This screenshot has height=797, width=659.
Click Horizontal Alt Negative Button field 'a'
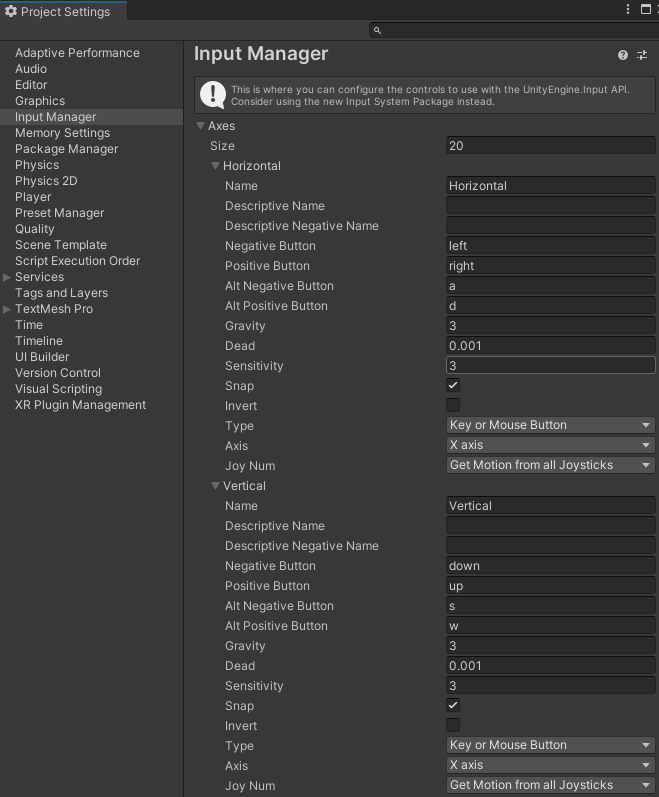550,286
